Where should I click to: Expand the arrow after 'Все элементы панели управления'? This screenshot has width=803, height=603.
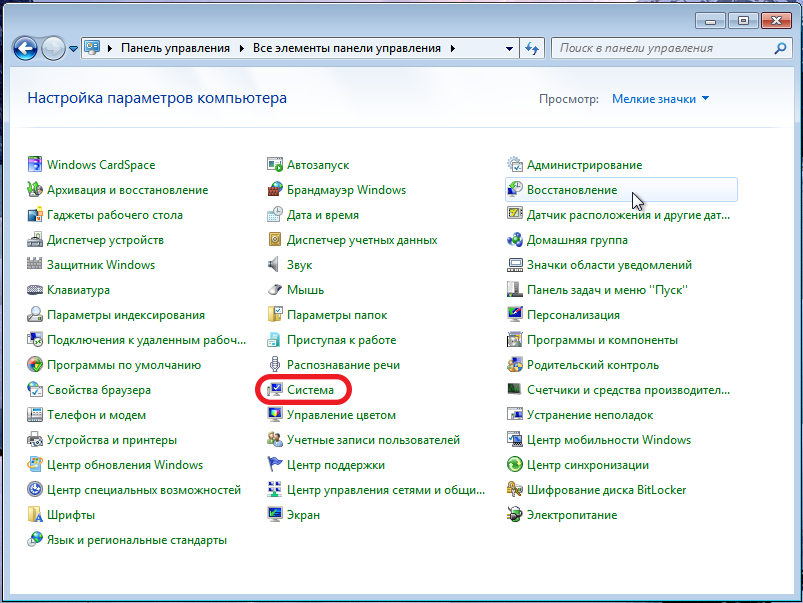pyautogui.click(x=453, y=49)
